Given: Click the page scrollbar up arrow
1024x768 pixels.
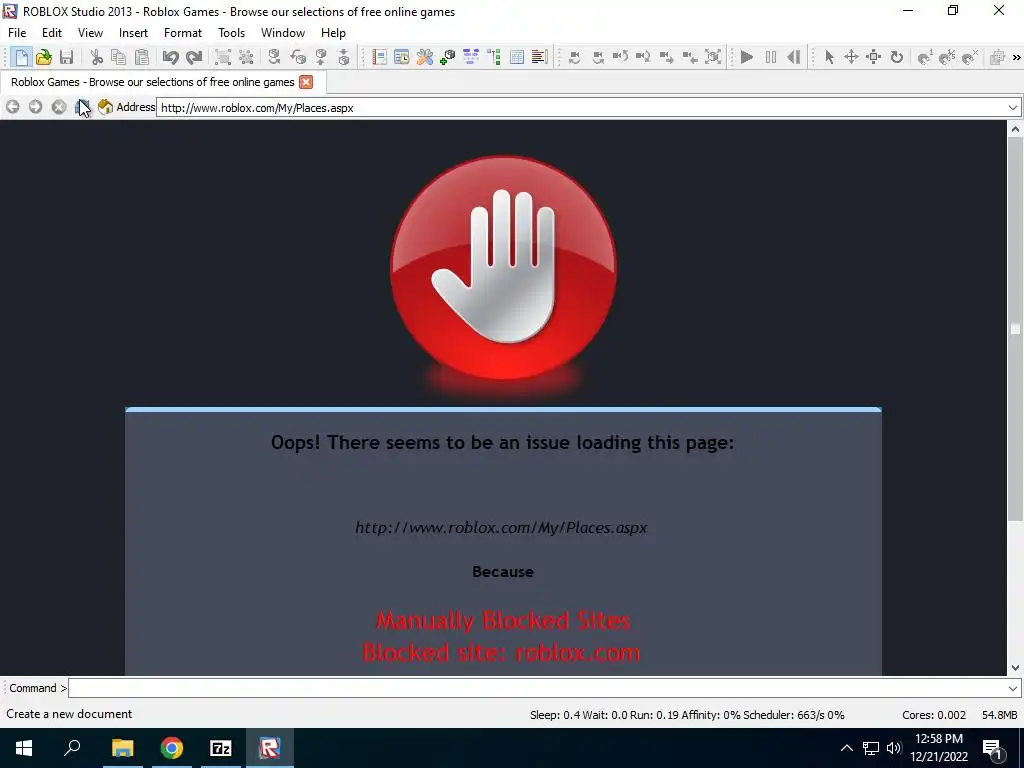Looking at the screenshot, I should click(1016, 129).
